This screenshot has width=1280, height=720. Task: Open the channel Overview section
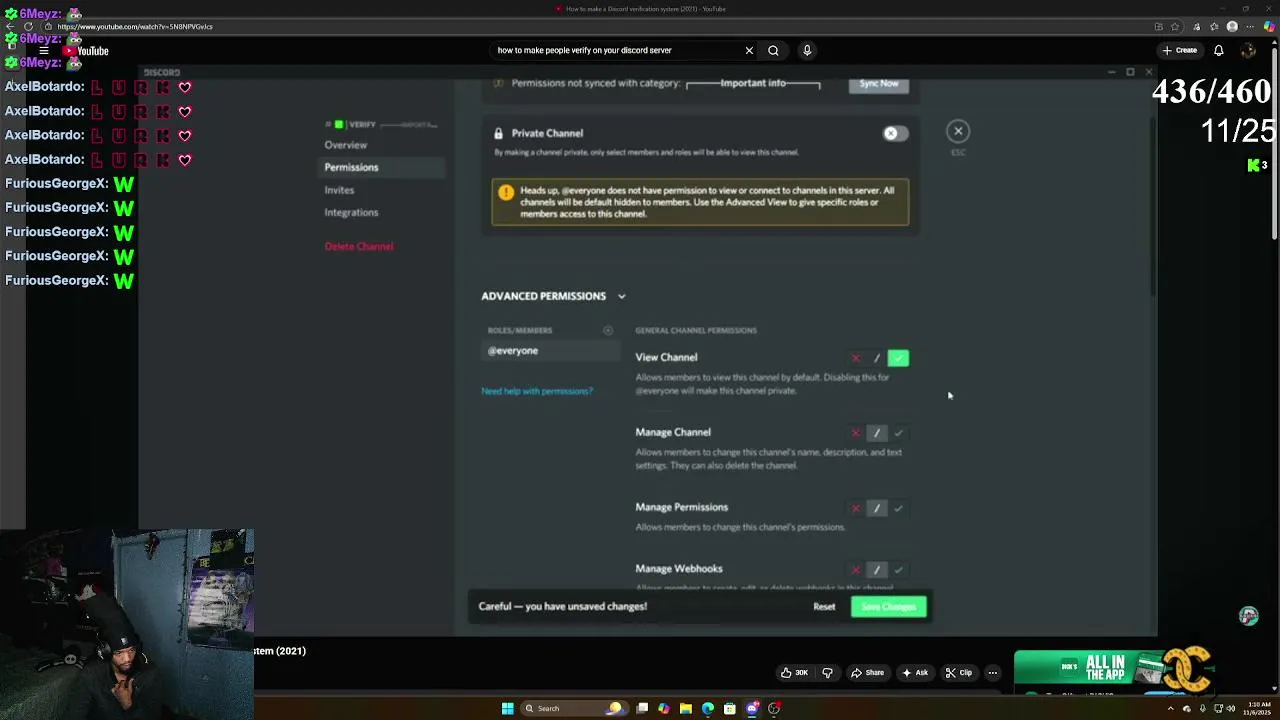click(345, 145)
